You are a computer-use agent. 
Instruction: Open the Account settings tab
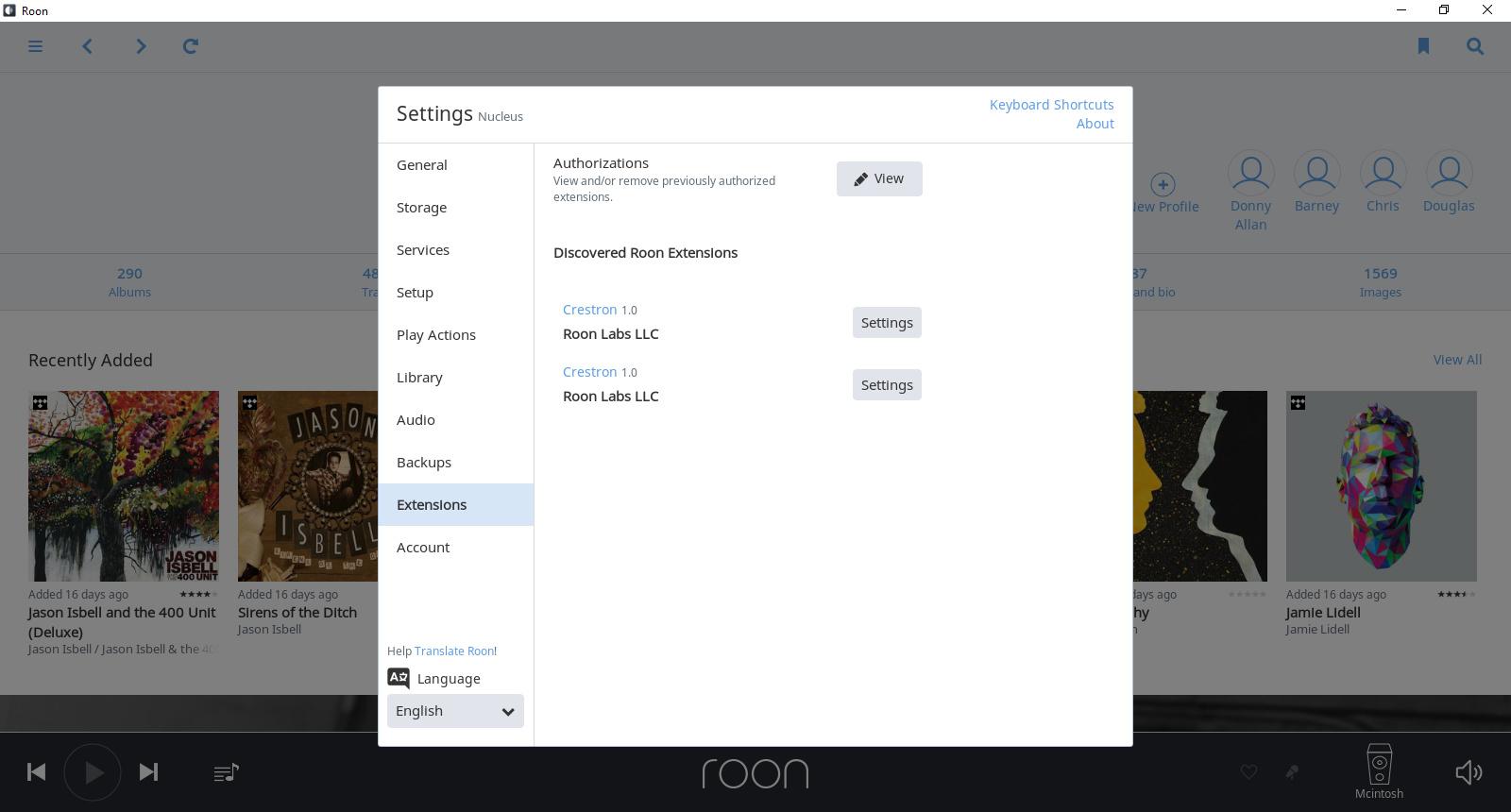click(456, 548)
